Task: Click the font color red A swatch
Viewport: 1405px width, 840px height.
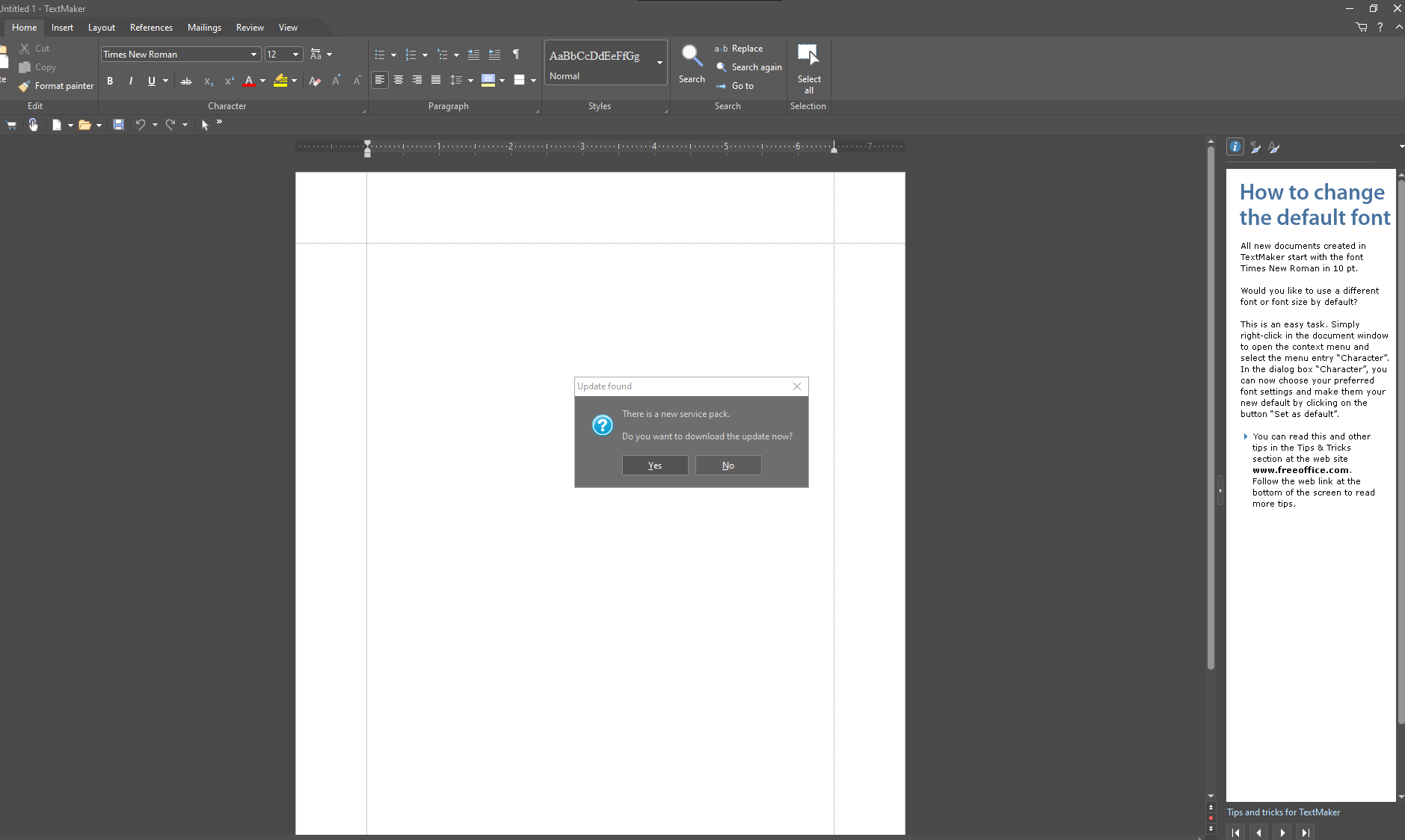Action: point(249,81)
